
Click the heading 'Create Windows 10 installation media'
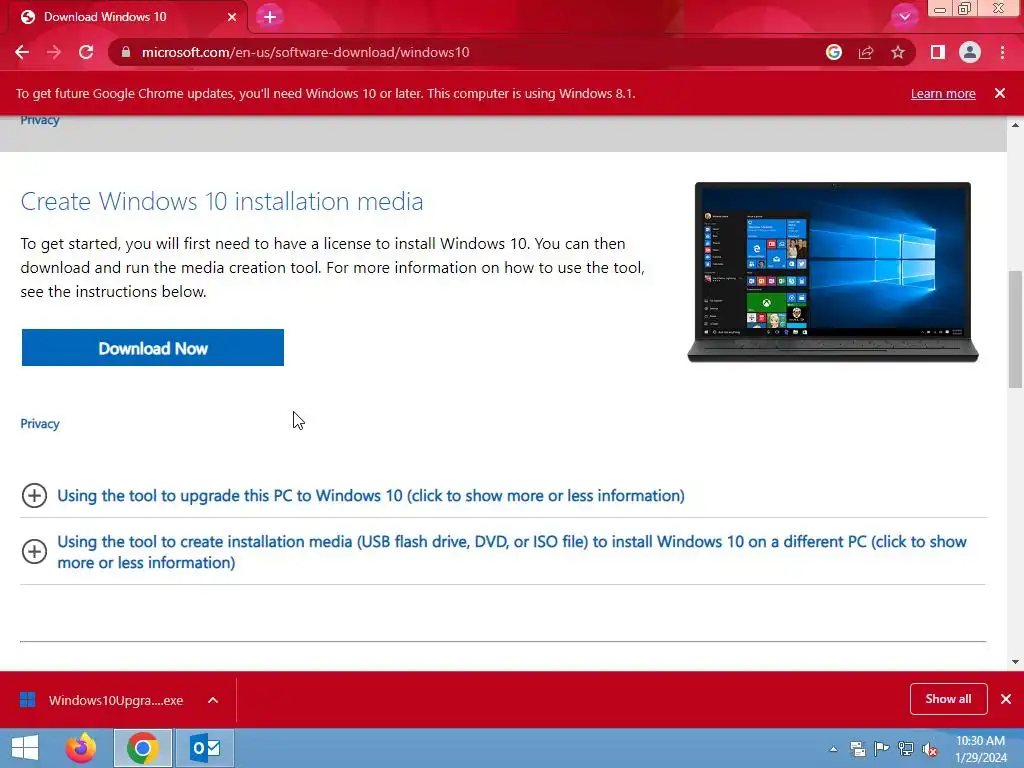point(222,201)
